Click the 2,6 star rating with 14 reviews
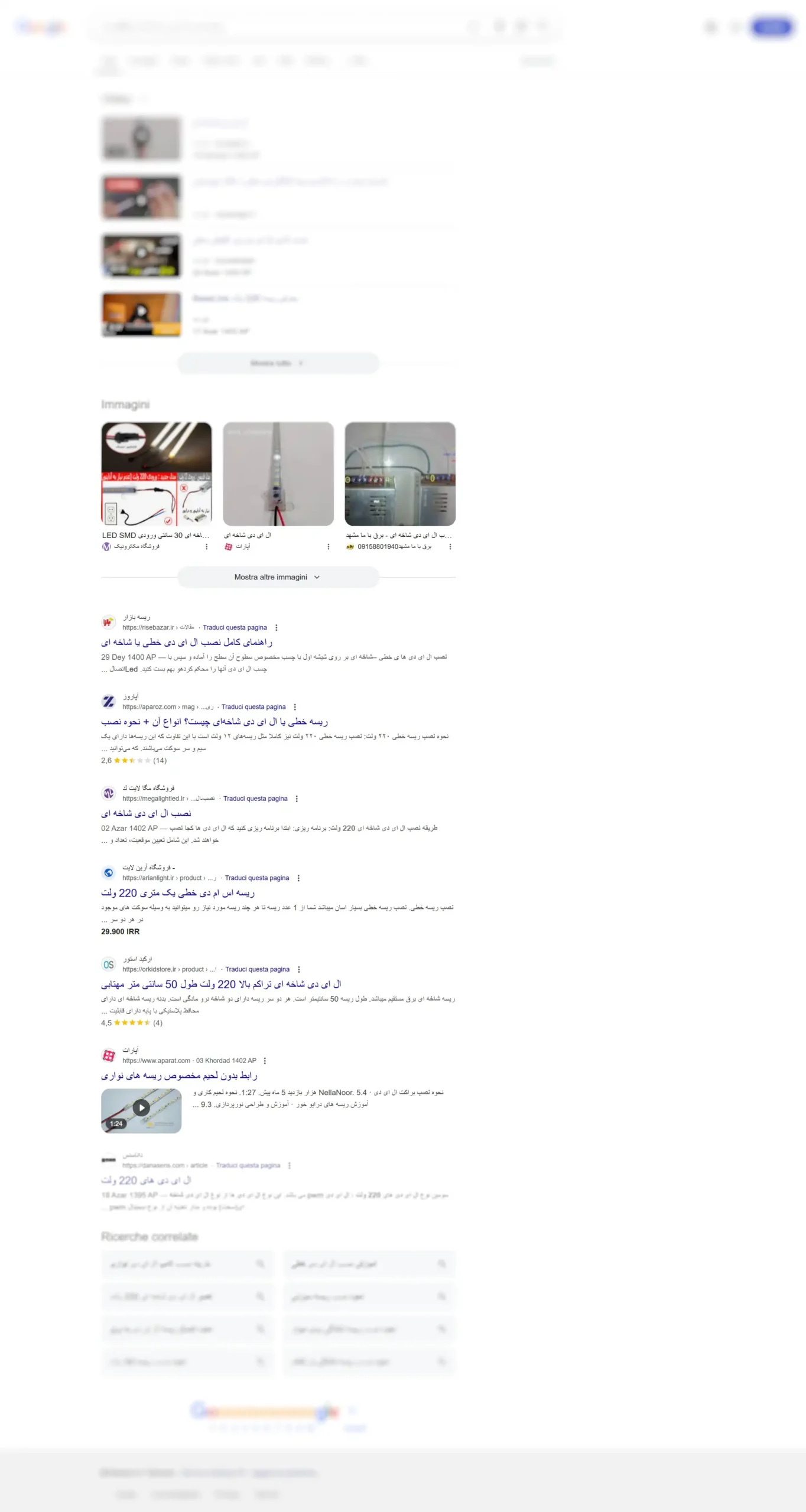The width and height of the screenshot is (806, 1512). [134, 761]
